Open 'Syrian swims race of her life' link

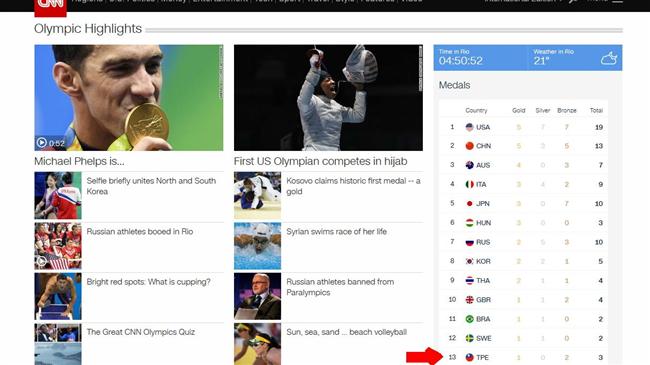pos(337,231)
